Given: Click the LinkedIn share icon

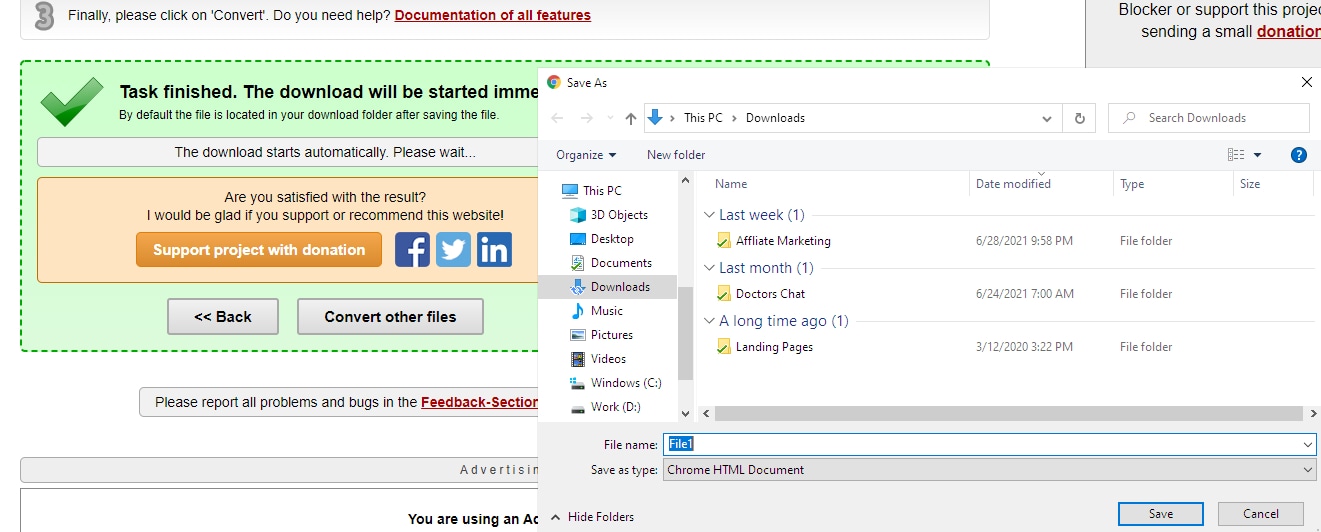Looking at the screenshot, I should (x=494, y=249).
